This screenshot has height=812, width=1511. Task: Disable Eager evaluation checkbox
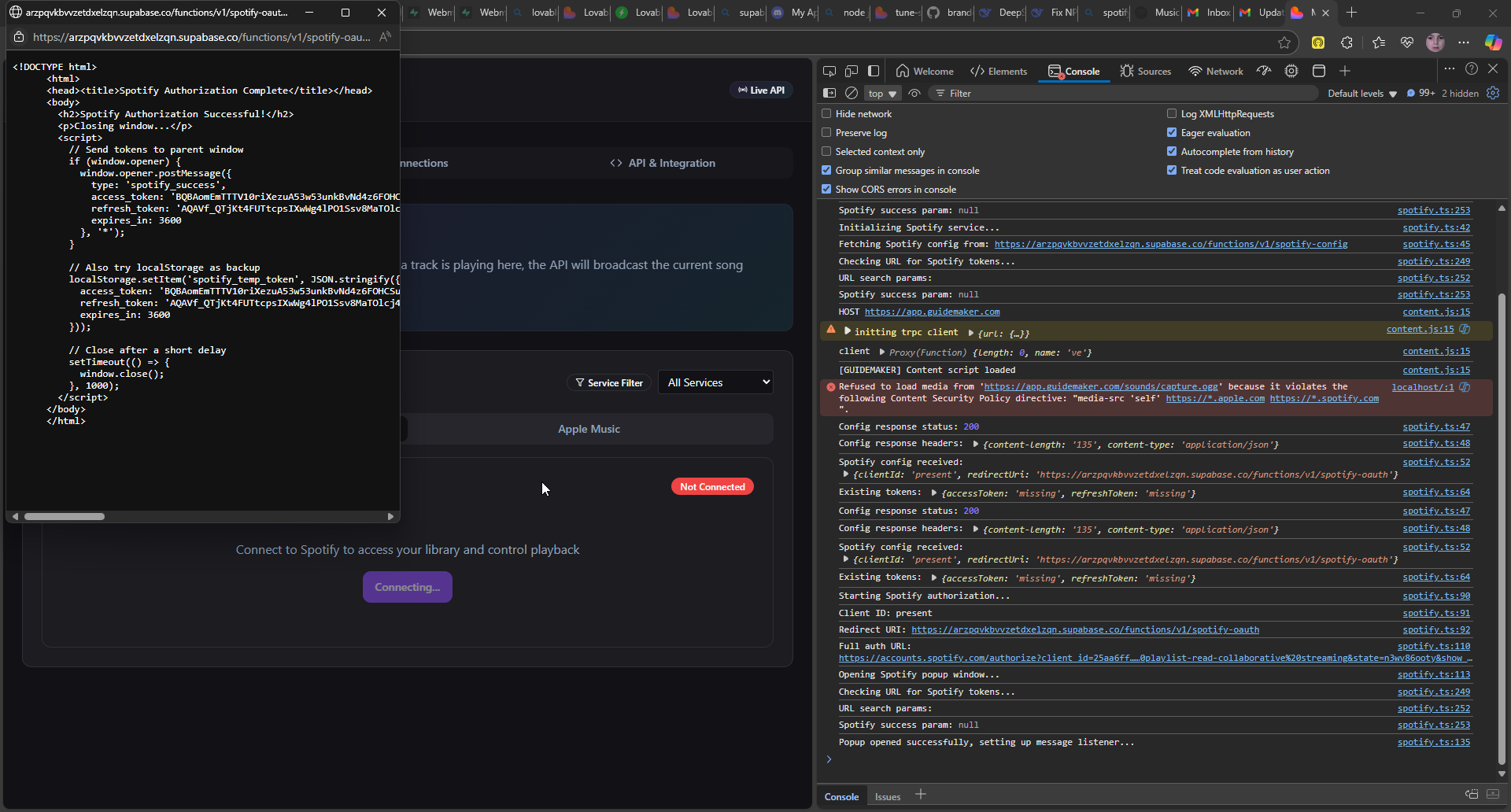tap(1172, 132)
